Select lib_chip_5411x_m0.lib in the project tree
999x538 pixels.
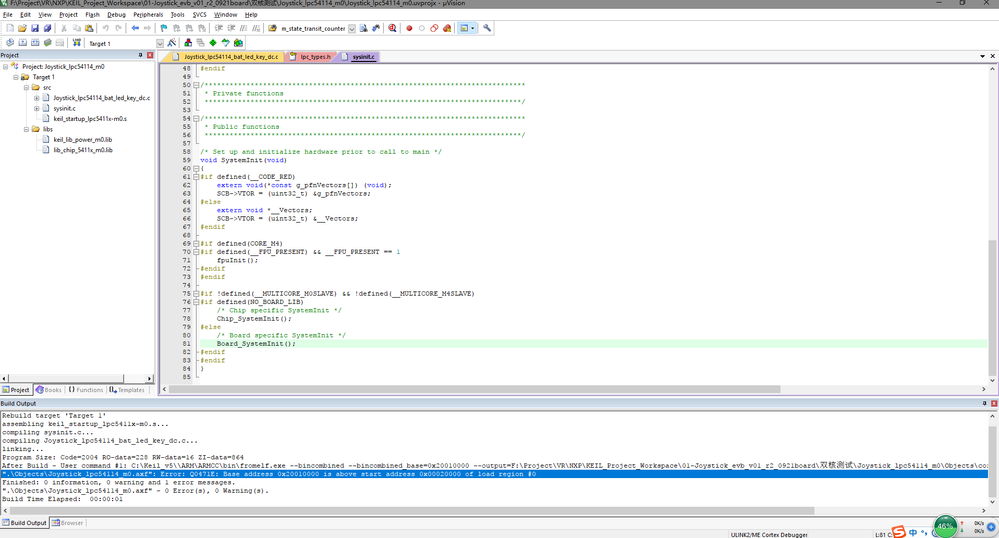pyautogui.click(x=83, y=150)
